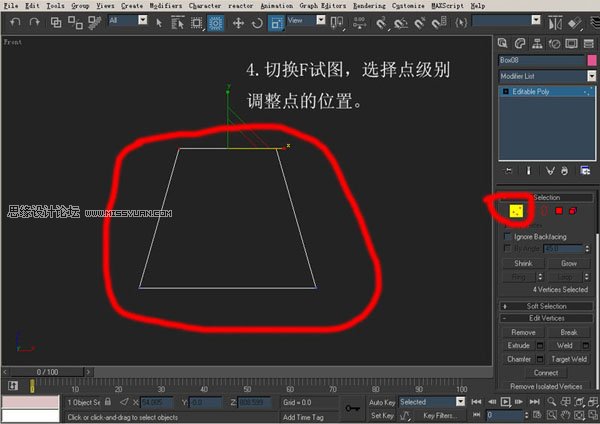600x424 pixels.
Task: Click the Break vertices button
Action: pyautogui.click(x=569, y=333)
